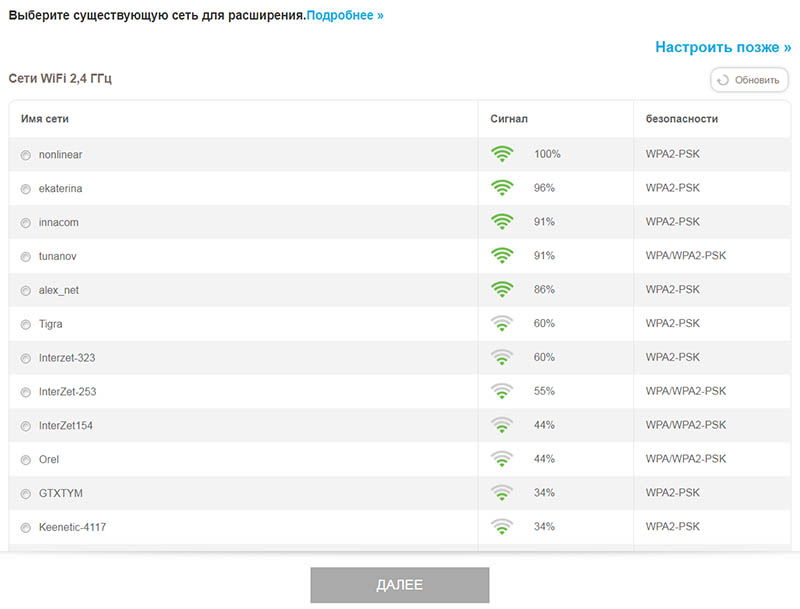This screenshot has width=800, height=609.
Task: Open the Подробнее » link
Action: point(345,15)
